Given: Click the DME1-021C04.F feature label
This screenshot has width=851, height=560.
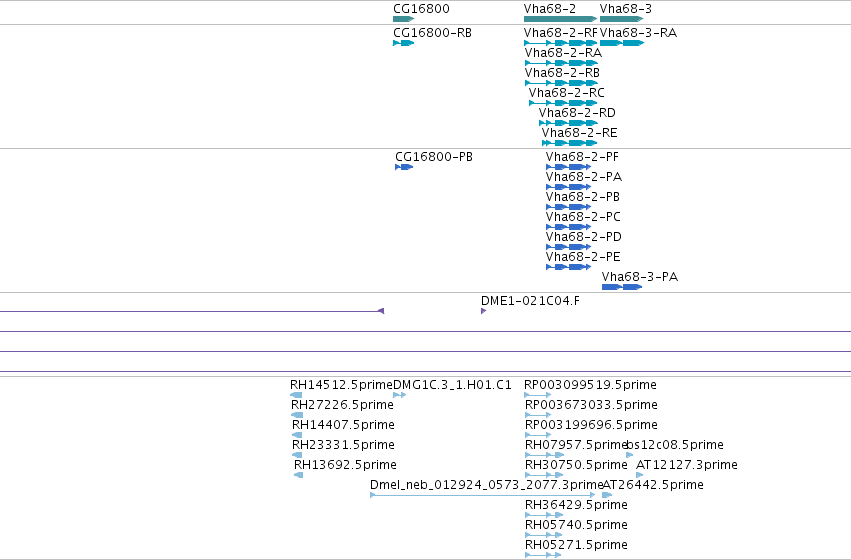Looking at the screenshot, I should coord(530,301).
